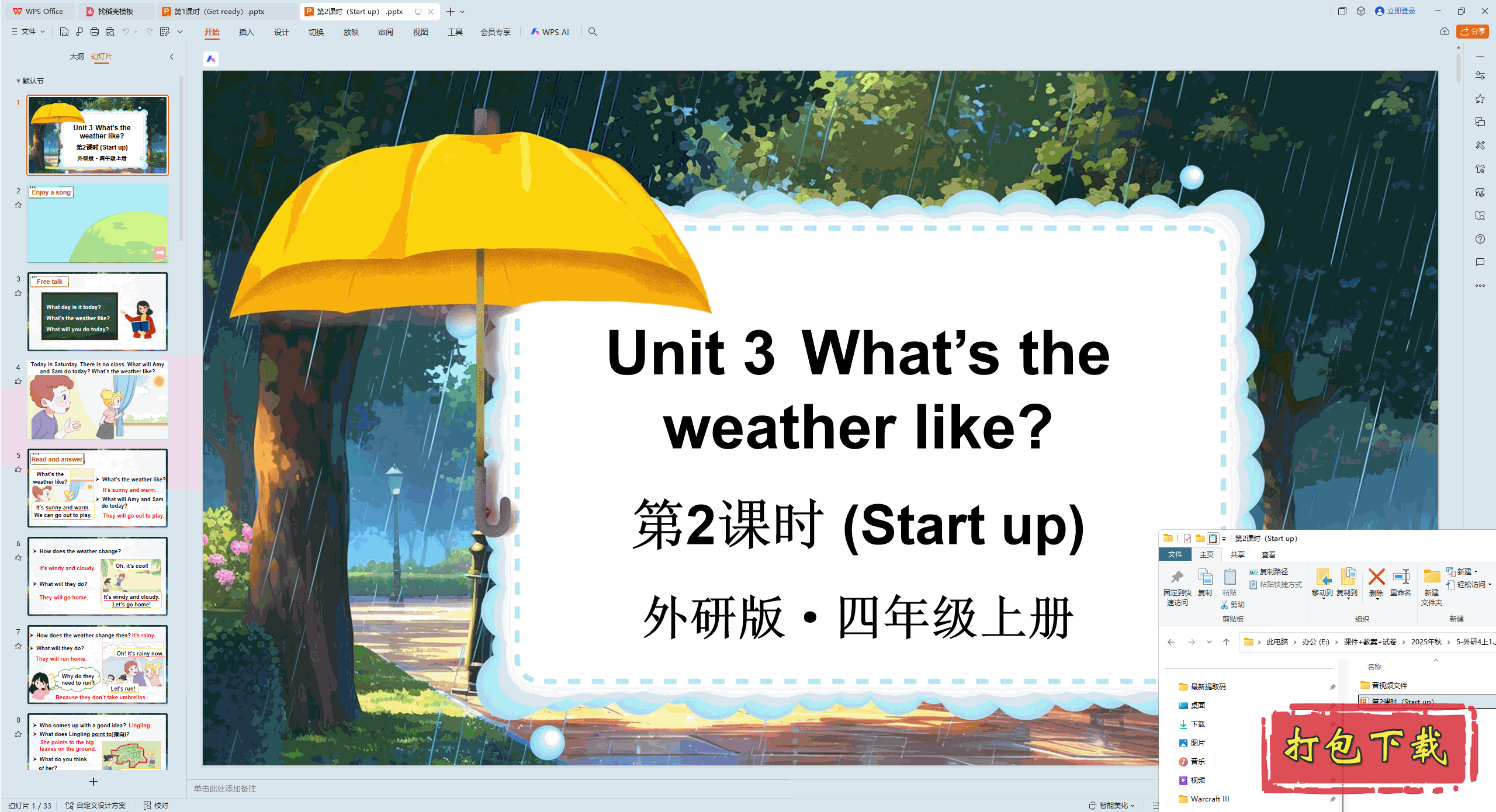Open the settings sliders icon in right sidebar
This screenshot has height=812, width=1496.
click(1480, 75)
